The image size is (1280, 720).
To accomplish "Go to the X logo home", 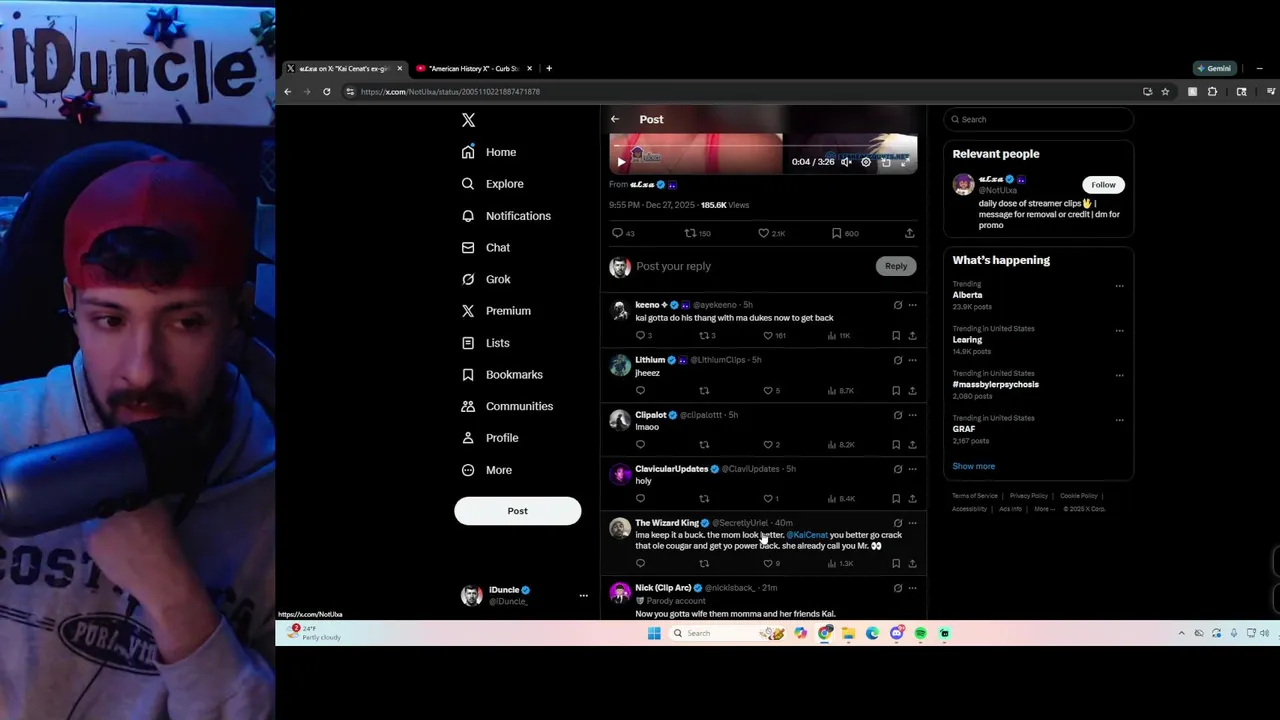I will point(468,120).
